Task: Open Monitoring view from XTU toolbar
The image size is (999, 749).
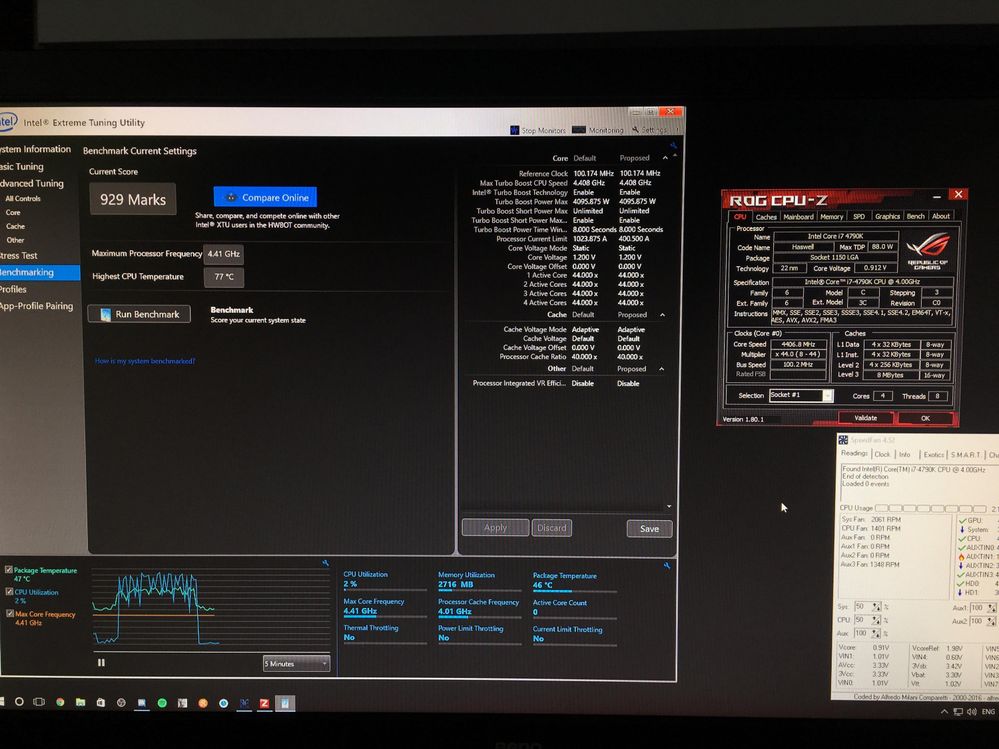Action: pyautogui.click(x=598, y=130)
